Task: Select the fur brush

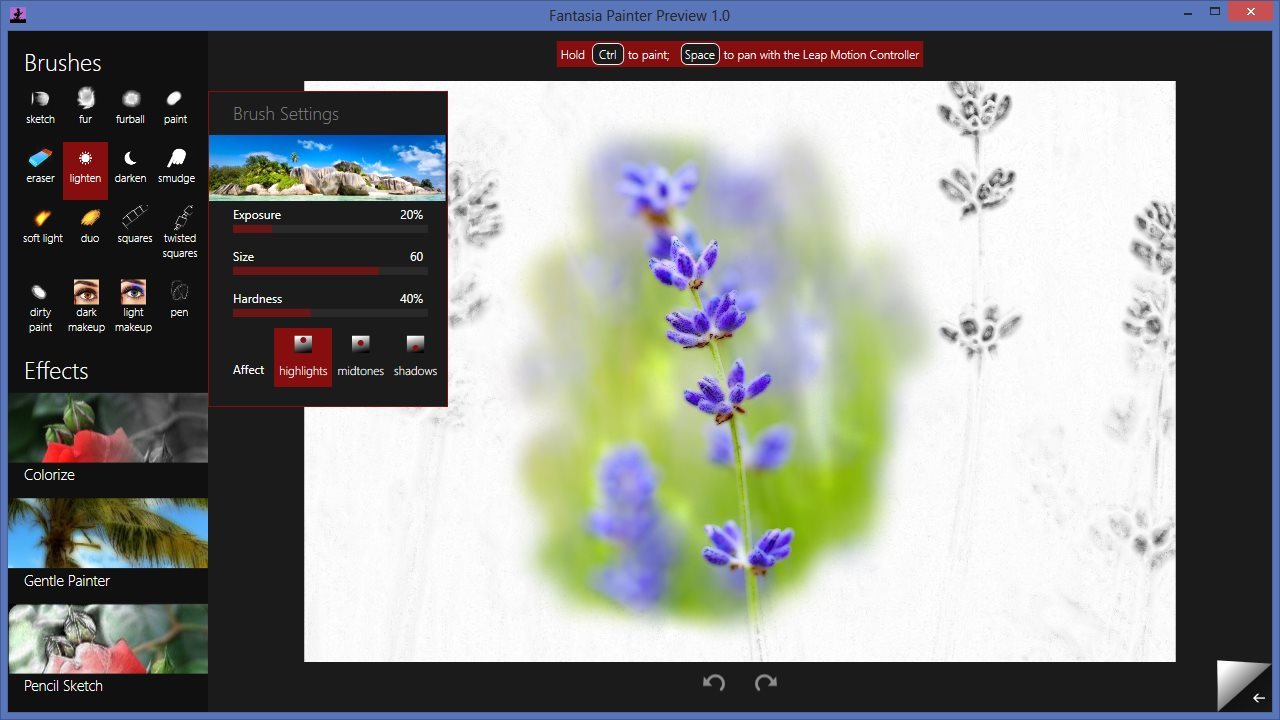Action: tap(85, 107)
